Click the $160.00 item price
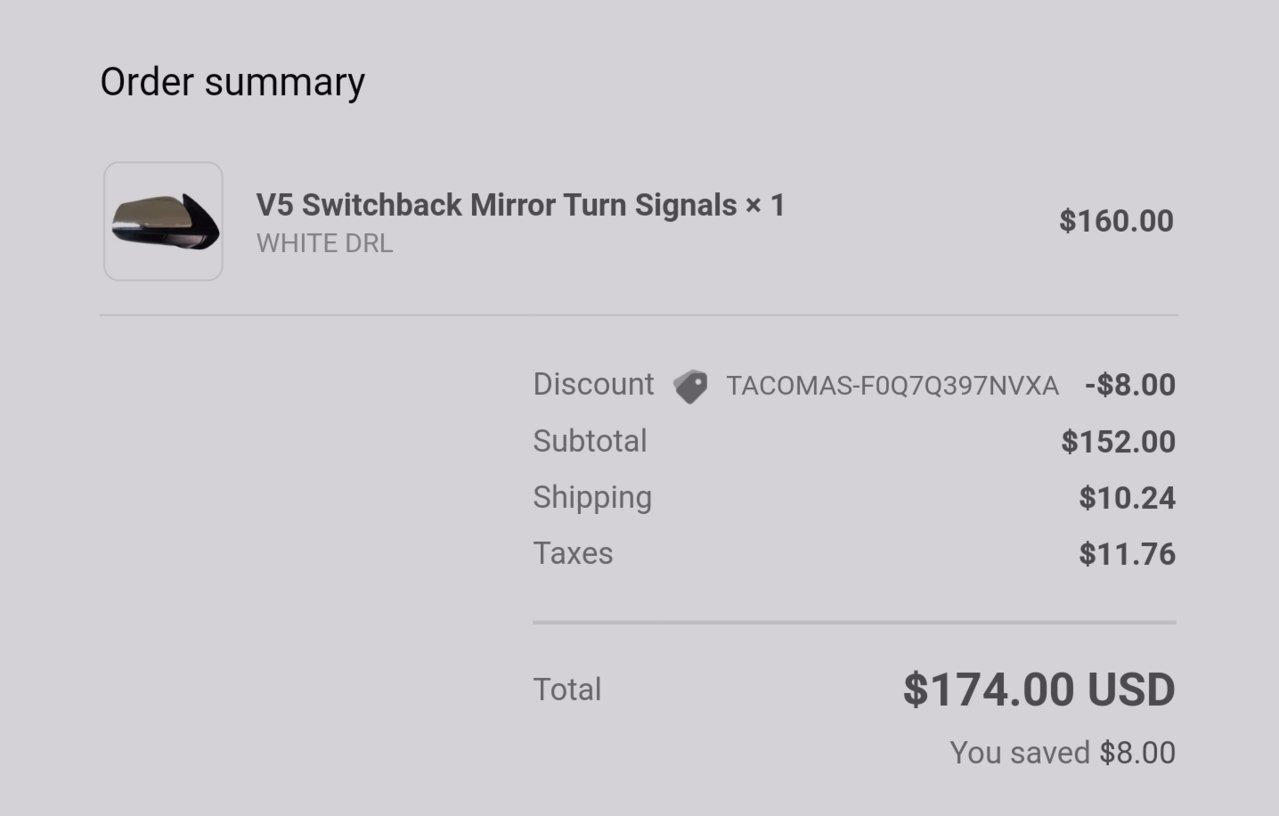The image size is (1279, 816). 1116,221
